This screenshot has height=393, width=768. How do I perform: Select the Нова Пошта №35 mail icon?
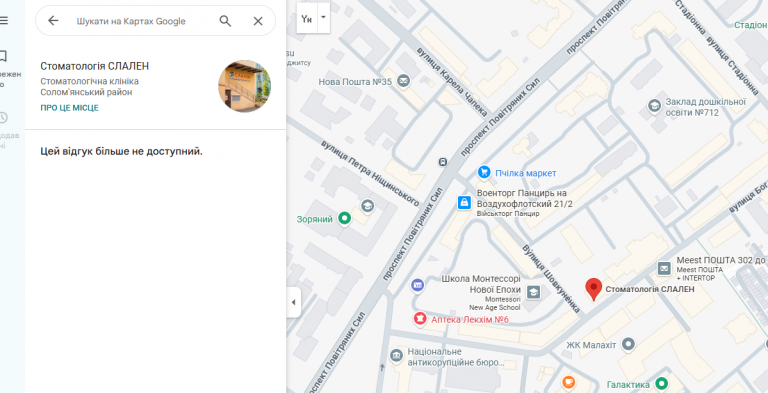click(x=404, y=81)
